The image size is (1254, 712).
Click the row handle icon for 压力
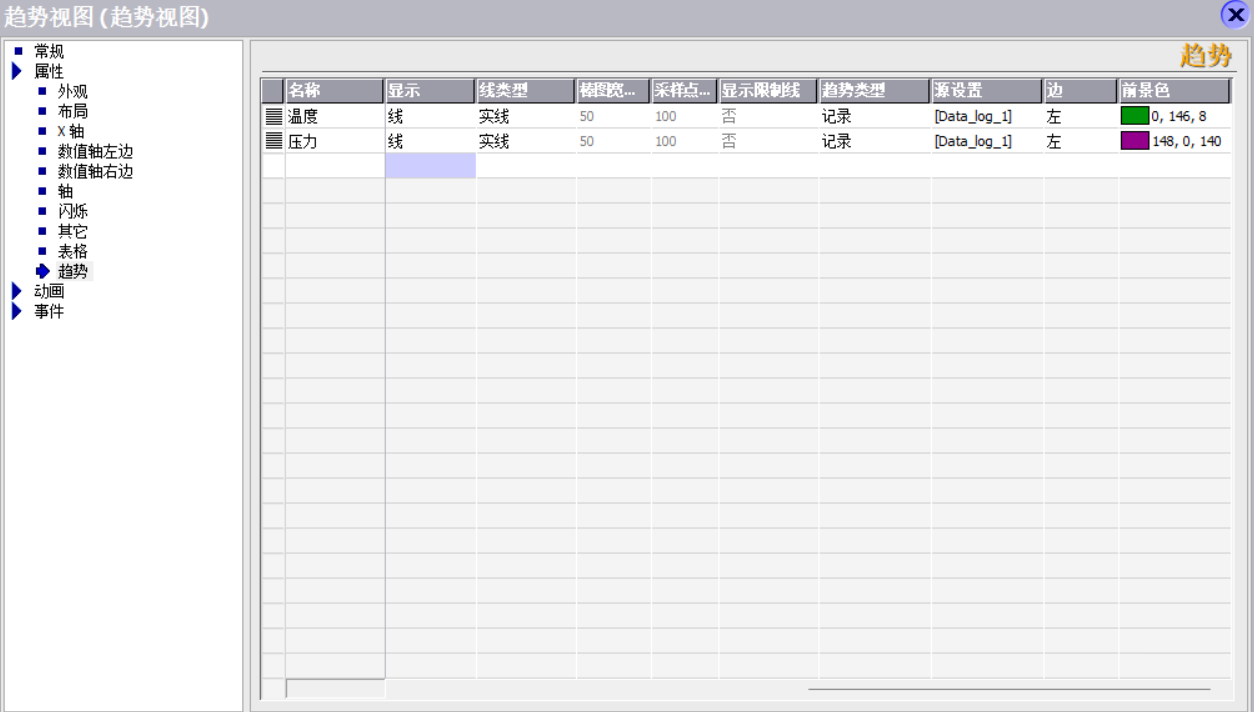coord(273,141)
